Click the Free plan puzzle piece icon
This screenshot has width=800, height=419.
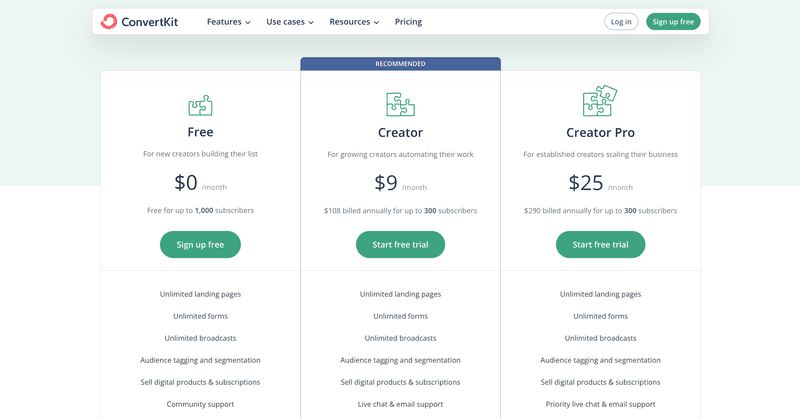coord(200,105)
